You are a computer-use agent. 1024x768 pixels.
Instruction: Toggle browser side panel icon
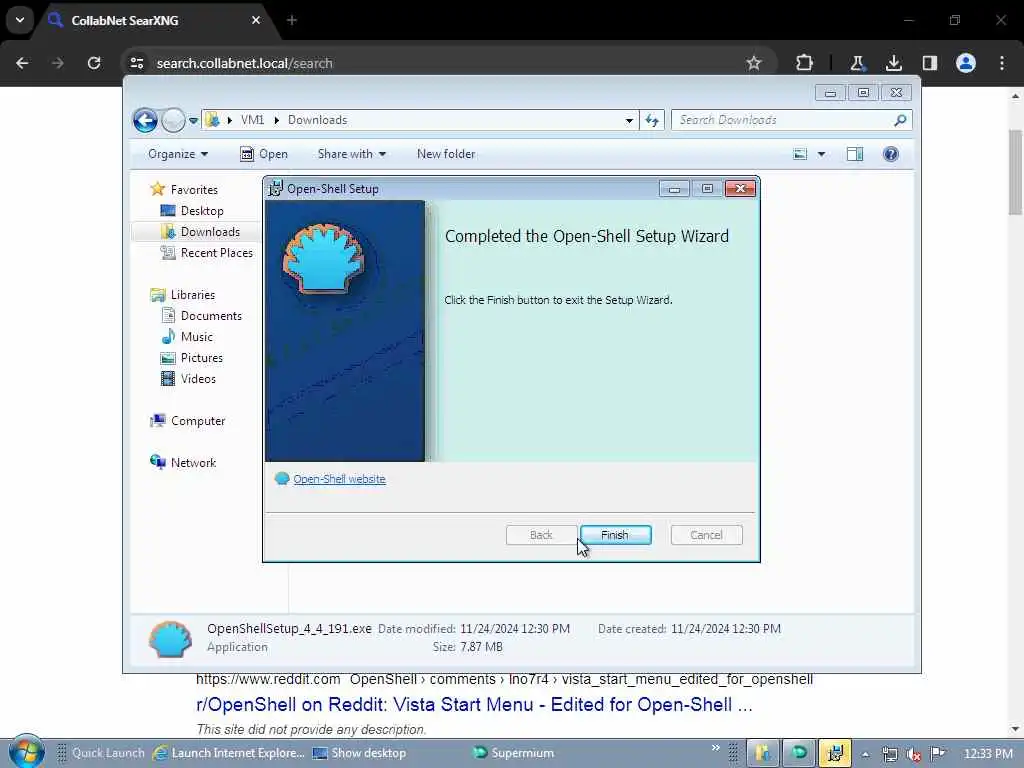(929, 63)
